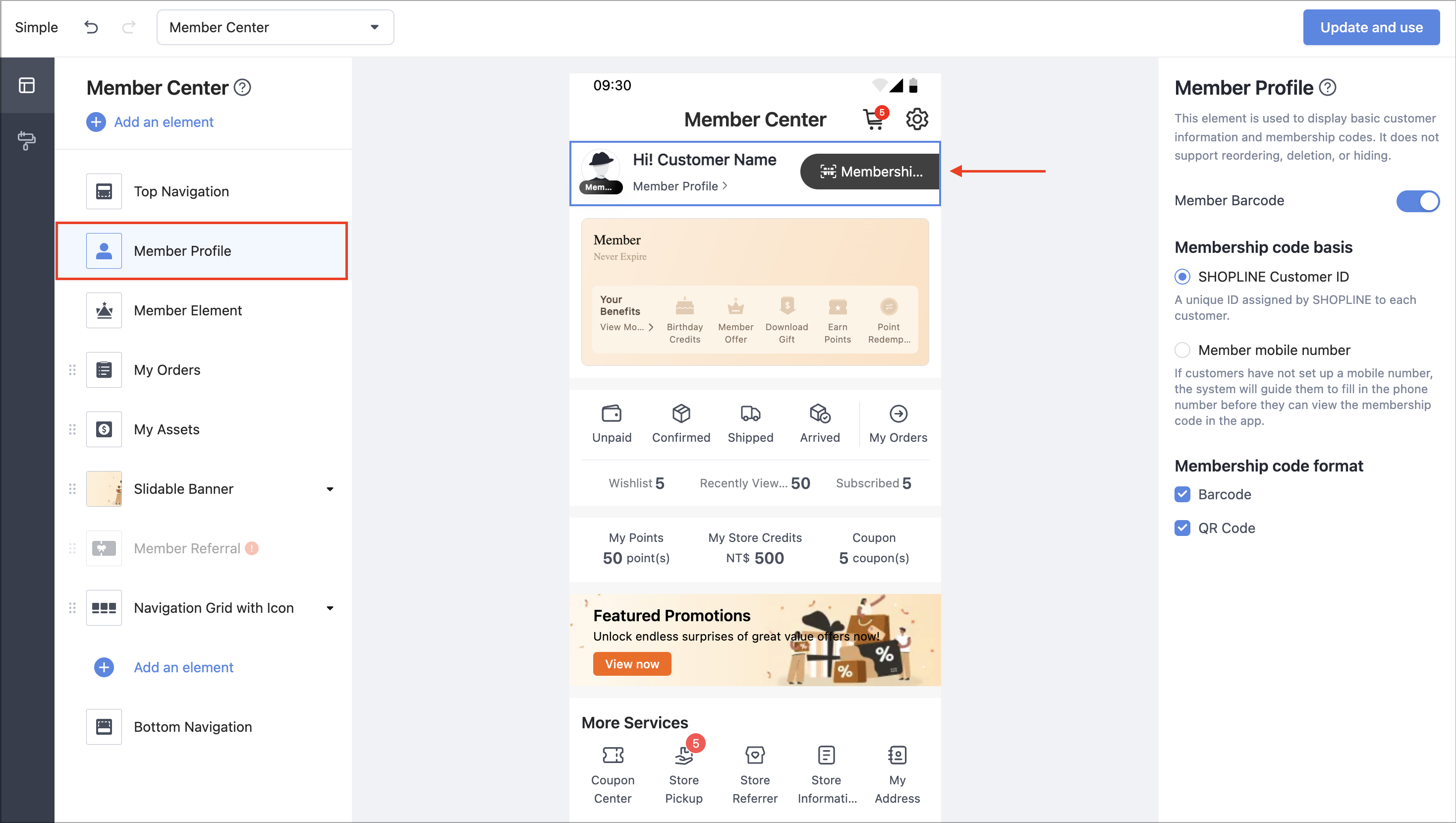1456x823 pixels.
Task: Click the Update and use button
Action: (1371, 27)
